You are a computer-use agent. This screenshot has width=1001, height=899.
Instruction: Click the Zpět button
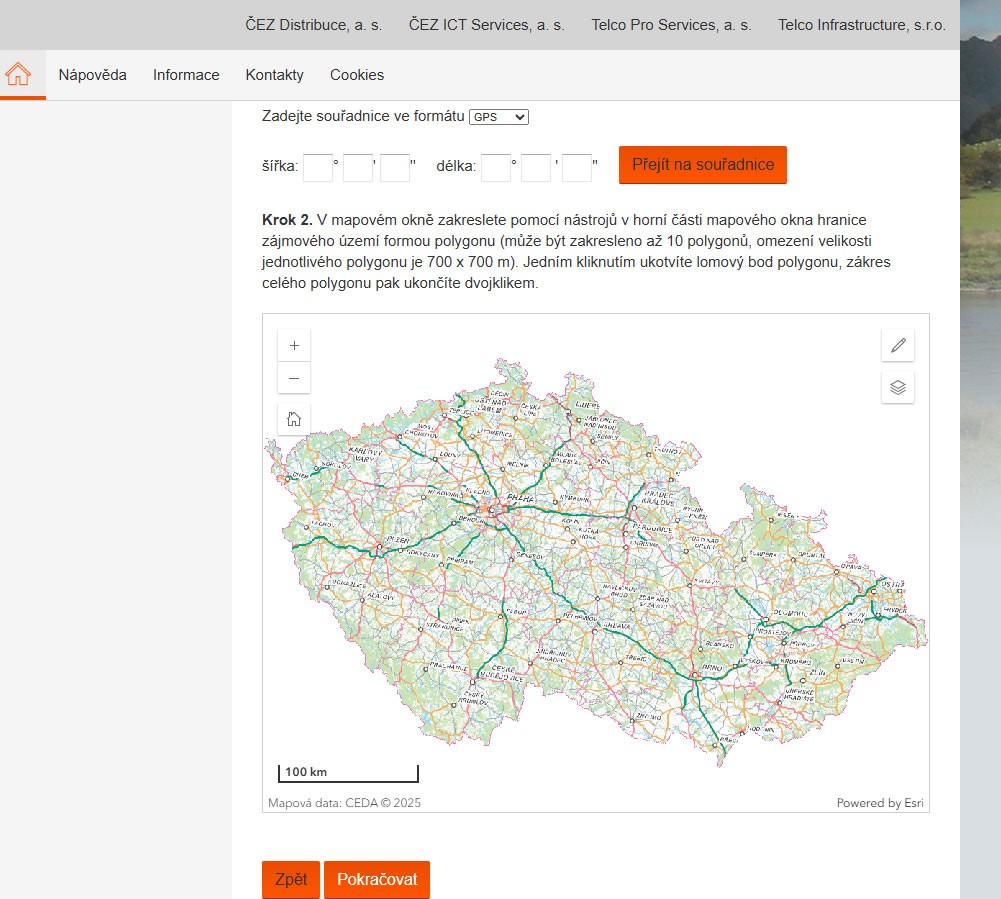click(x=291, y=880)
